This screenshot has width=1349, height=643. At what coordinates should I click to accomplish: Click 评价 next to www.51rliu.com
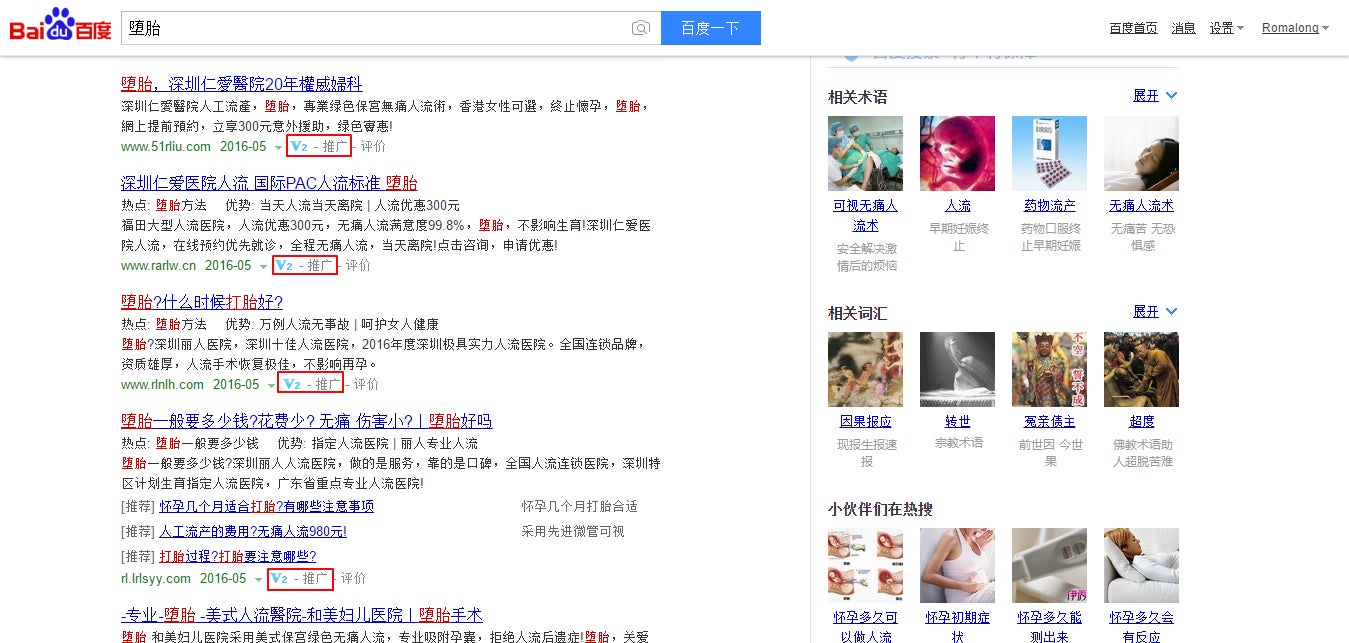(x=373, y=147)
